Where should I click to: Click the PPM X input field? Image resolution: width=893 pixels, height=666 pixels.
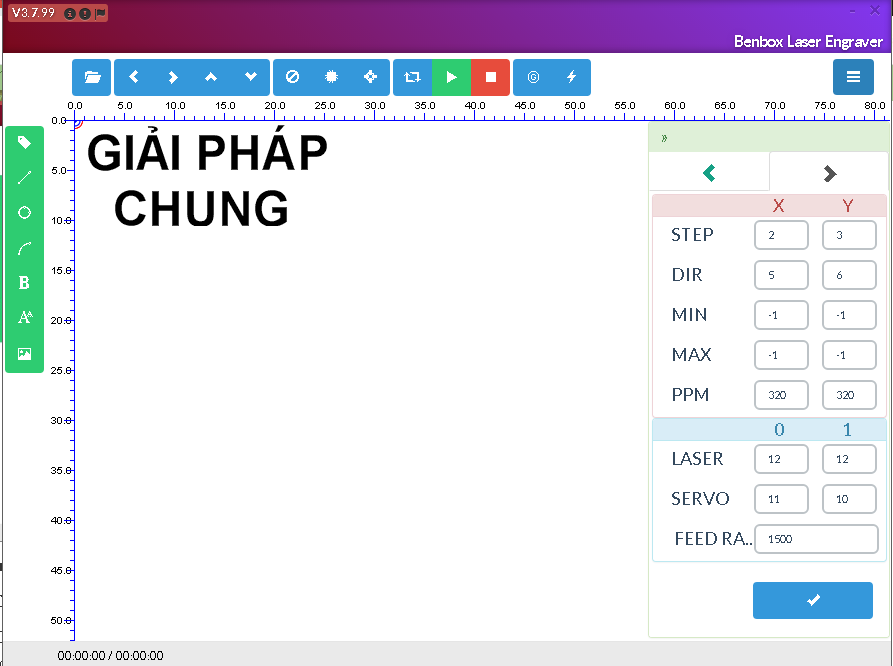[781, 395]
